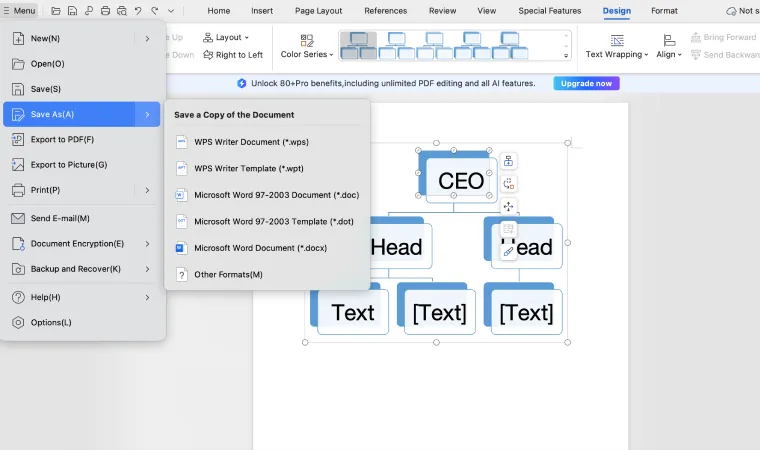The width and height of the screenshot is (760, 450).
Task: Select the Design tab
Action: tap(617, 11)
